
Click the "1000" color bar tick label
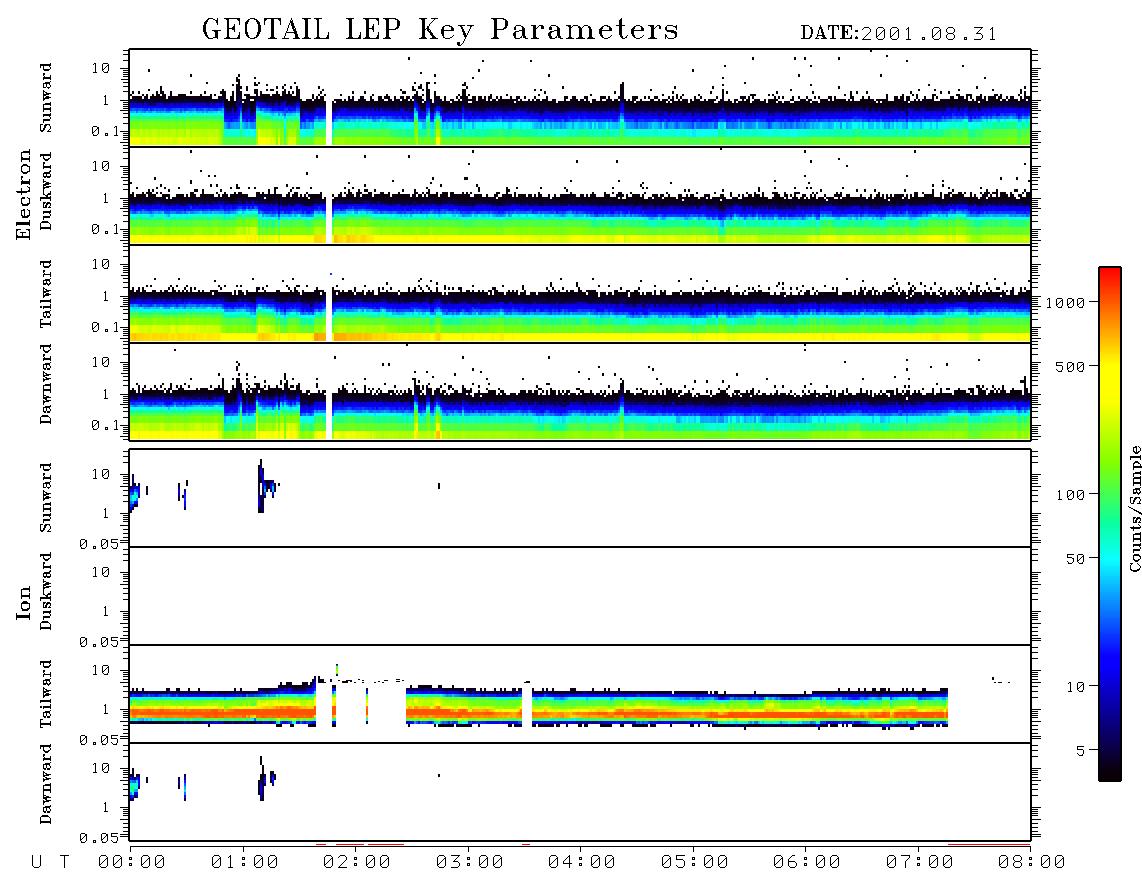pyautogui.click(x=1065, y=303)
